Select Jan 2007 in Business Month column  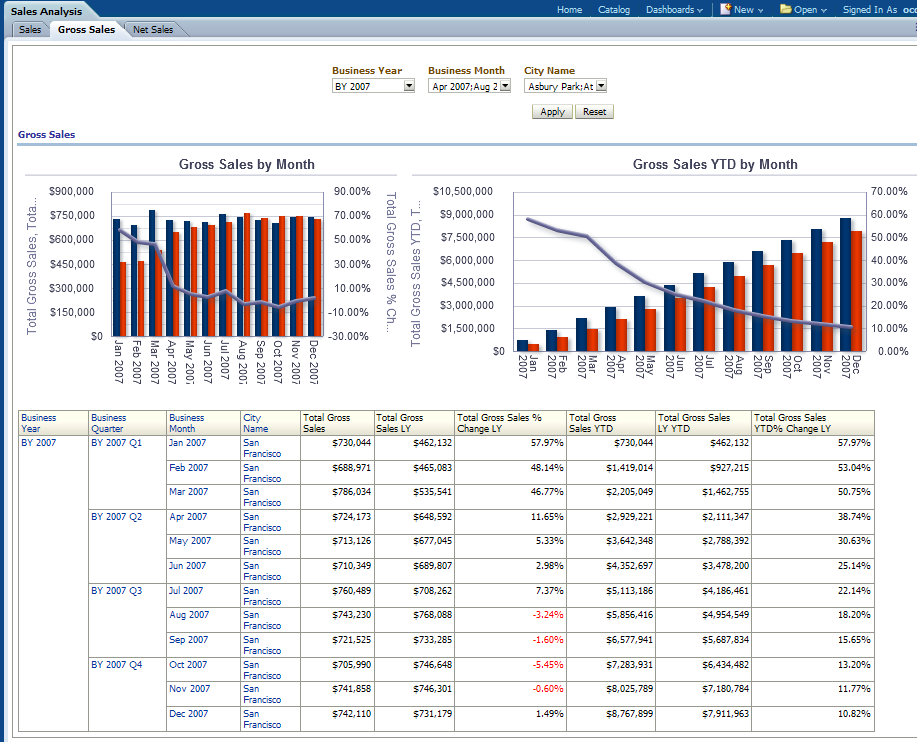[187, 442]
